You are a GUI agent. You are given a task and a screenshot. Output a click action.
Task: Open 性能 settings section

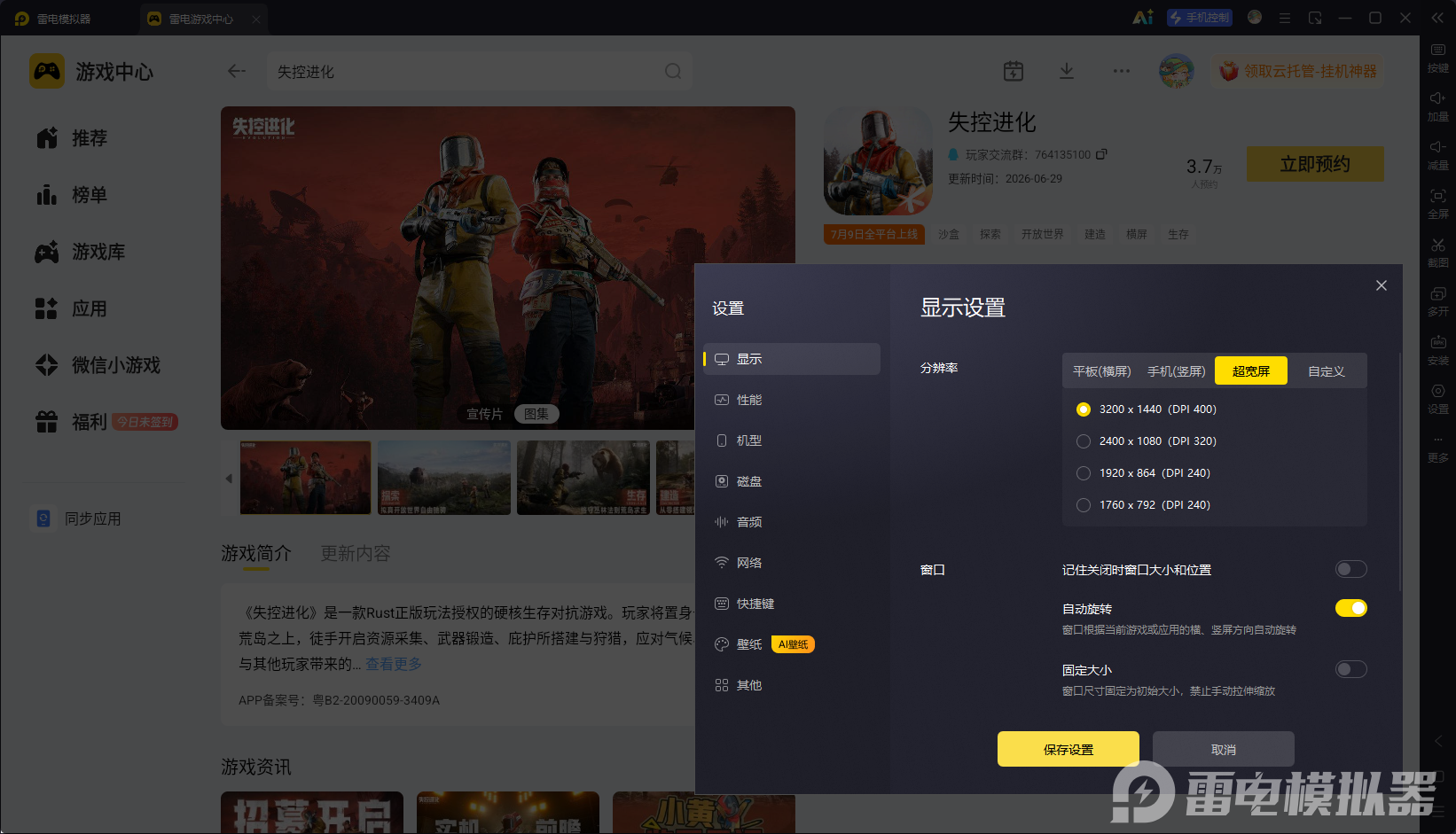coord(792,400)
